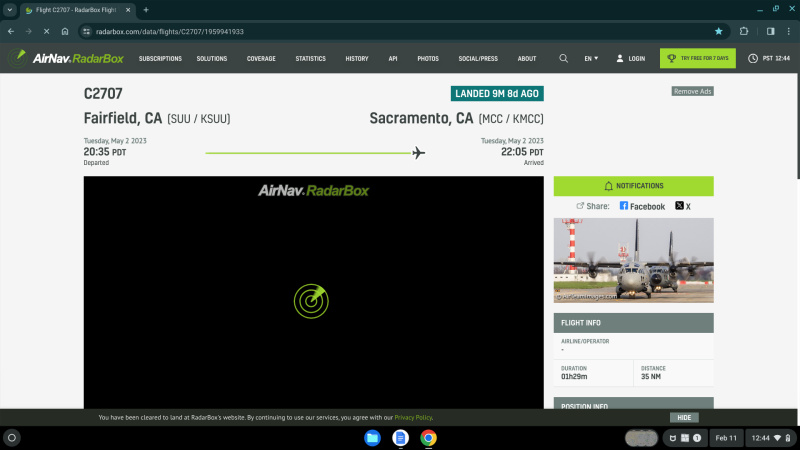Open the tab search dropdown arrow
The height and width of the screenshot is (450, 800).
(10, 10)
